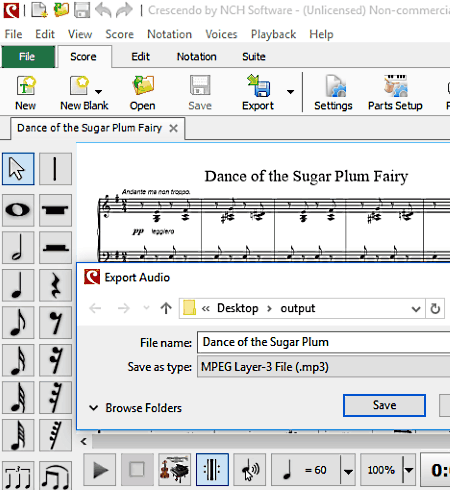Expand the path history dropdown chevron
Screen dimensions: 450x492
tap(416, 309)
